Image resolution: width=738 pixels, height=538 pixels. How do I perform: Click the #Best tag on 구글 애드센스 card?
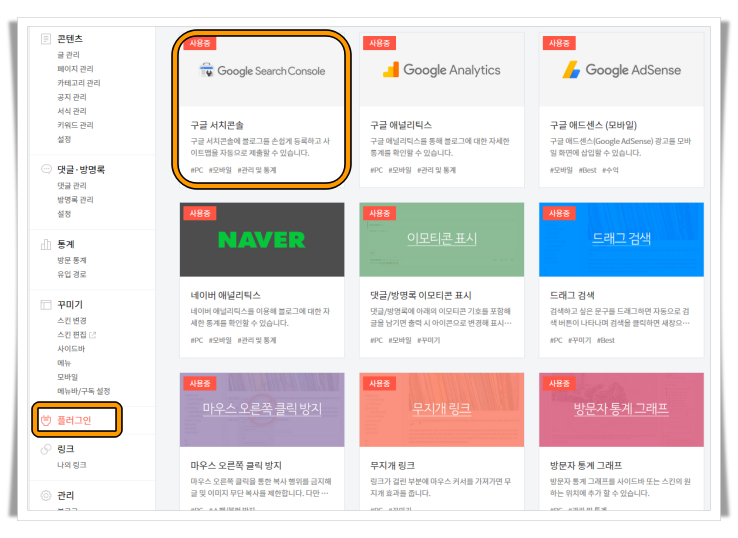coord(587,170)
